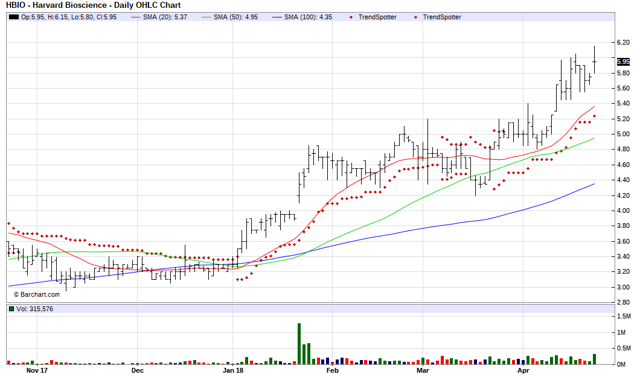The height and width of the screenshot is (389, 640).
Task: Click the Mar date axis label
Action: pos(423,371)
